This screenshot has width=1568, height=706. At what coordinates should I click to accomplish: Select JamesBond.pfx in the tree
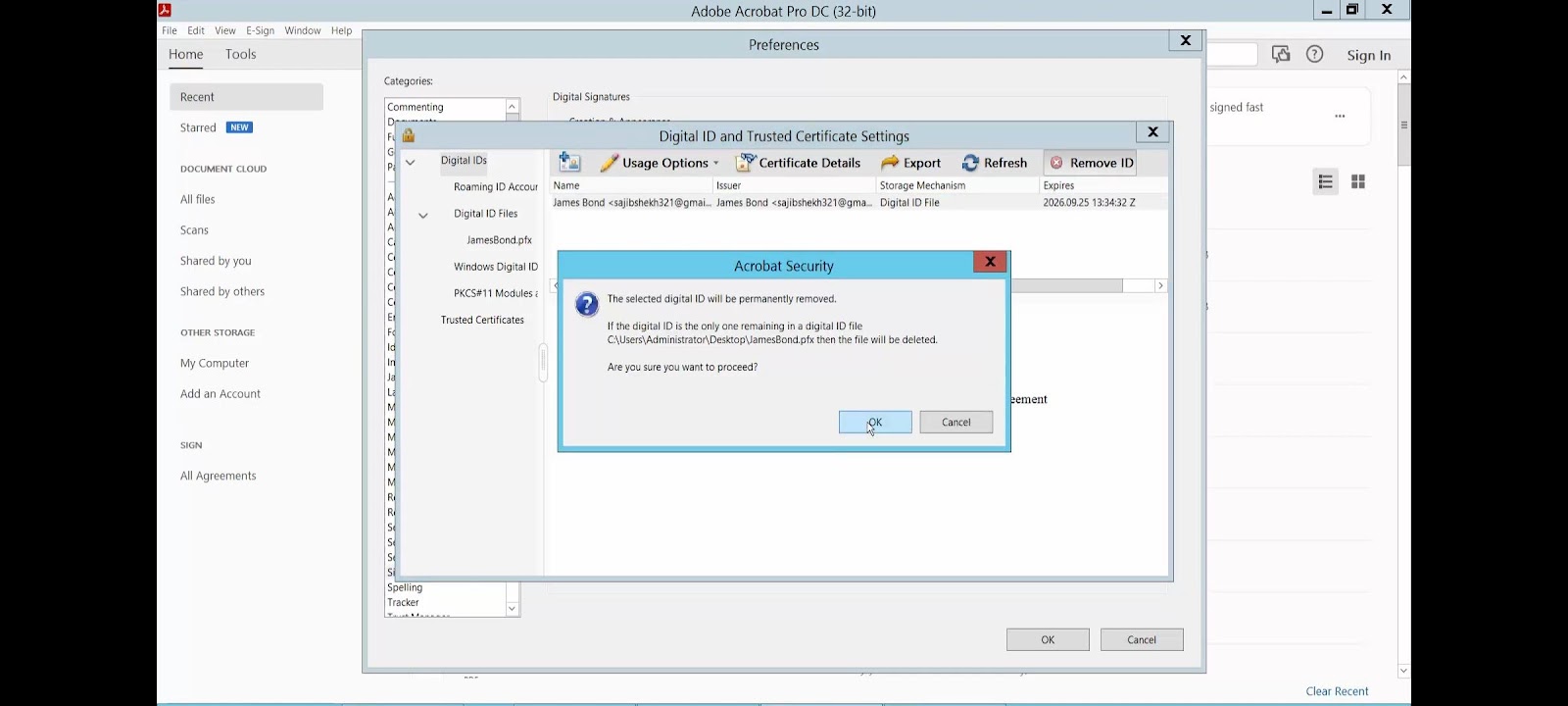pyautogui.click(x=499, y=240)
